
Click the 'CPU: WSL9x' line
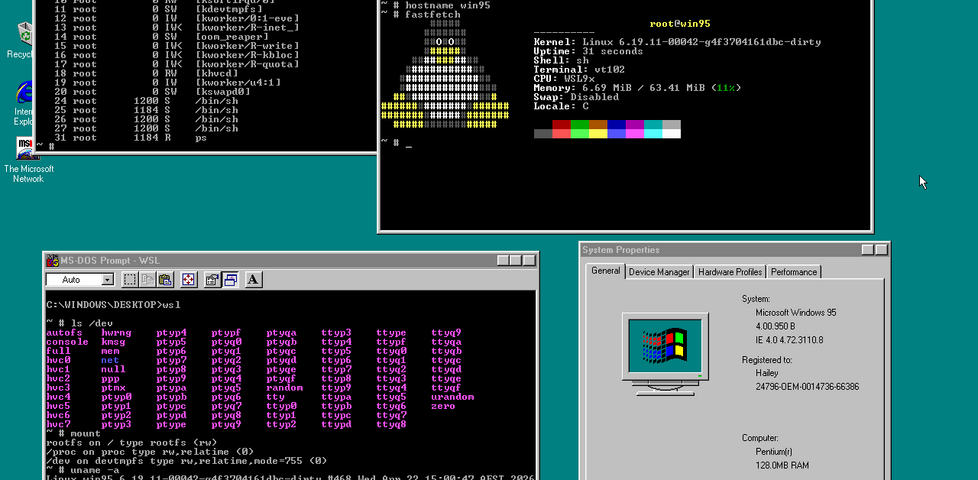coord(564,79)
